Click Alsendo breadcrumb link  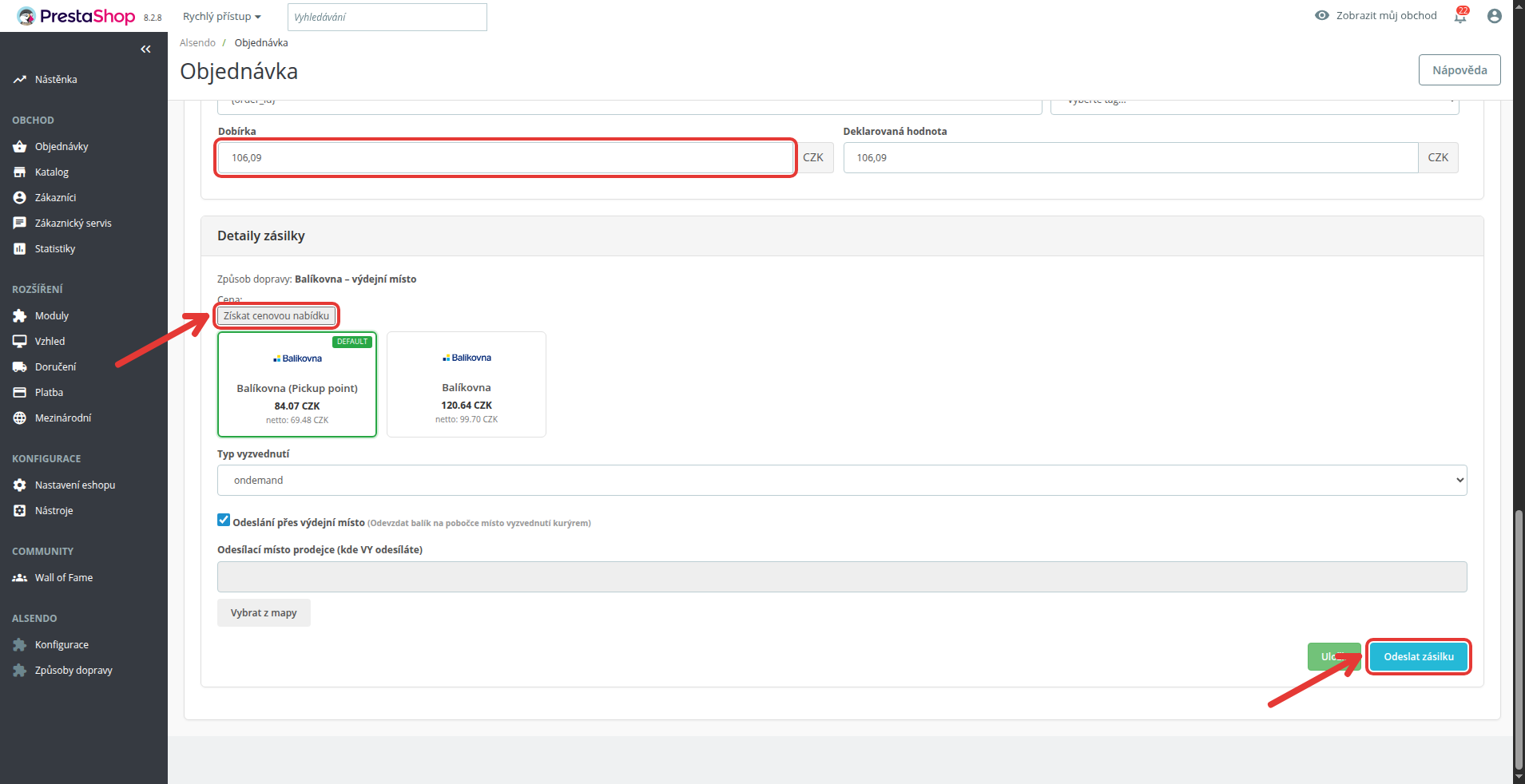click(197, 43)
